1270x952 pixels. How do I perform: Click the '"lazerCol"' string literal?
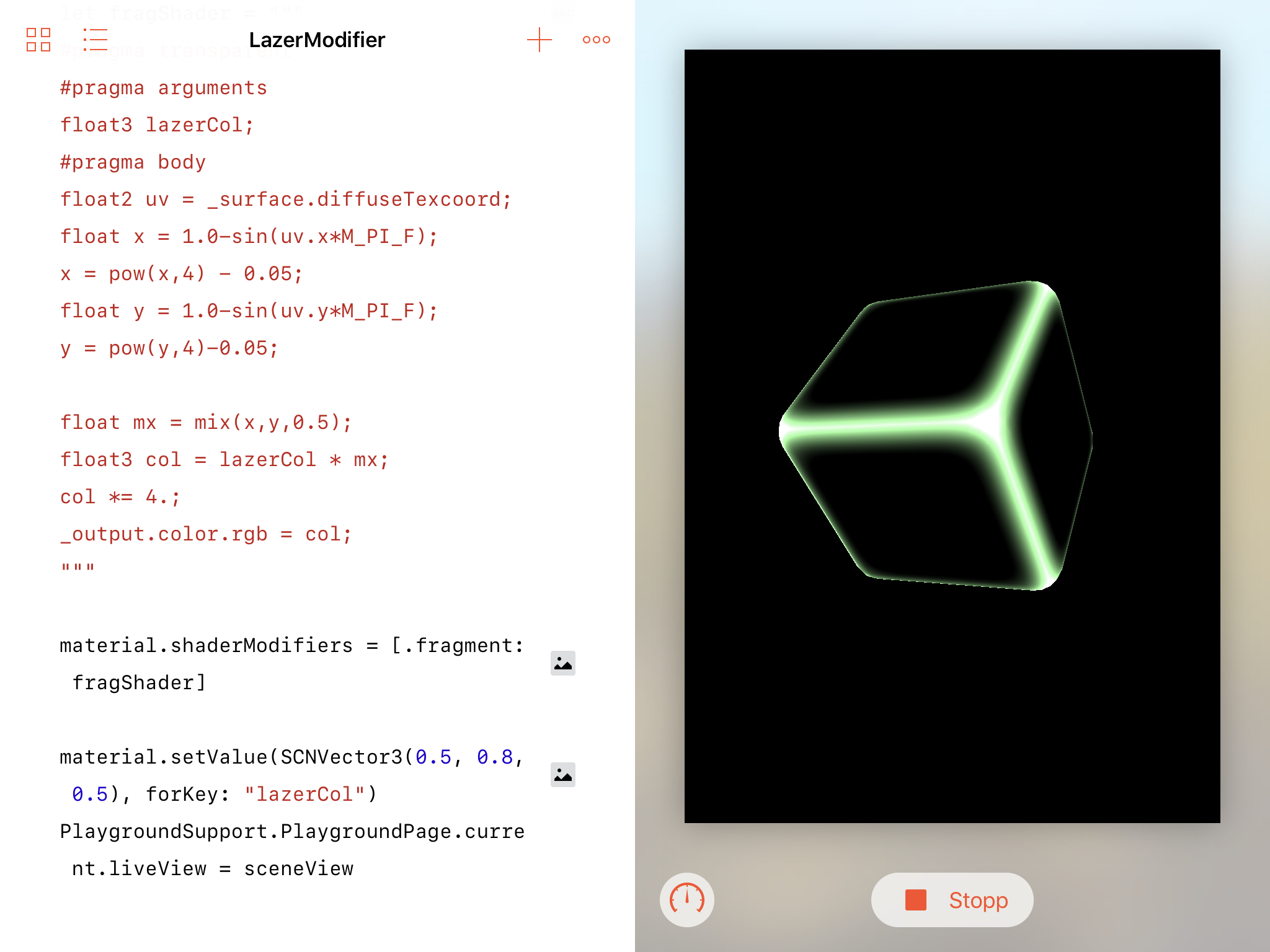304,795
